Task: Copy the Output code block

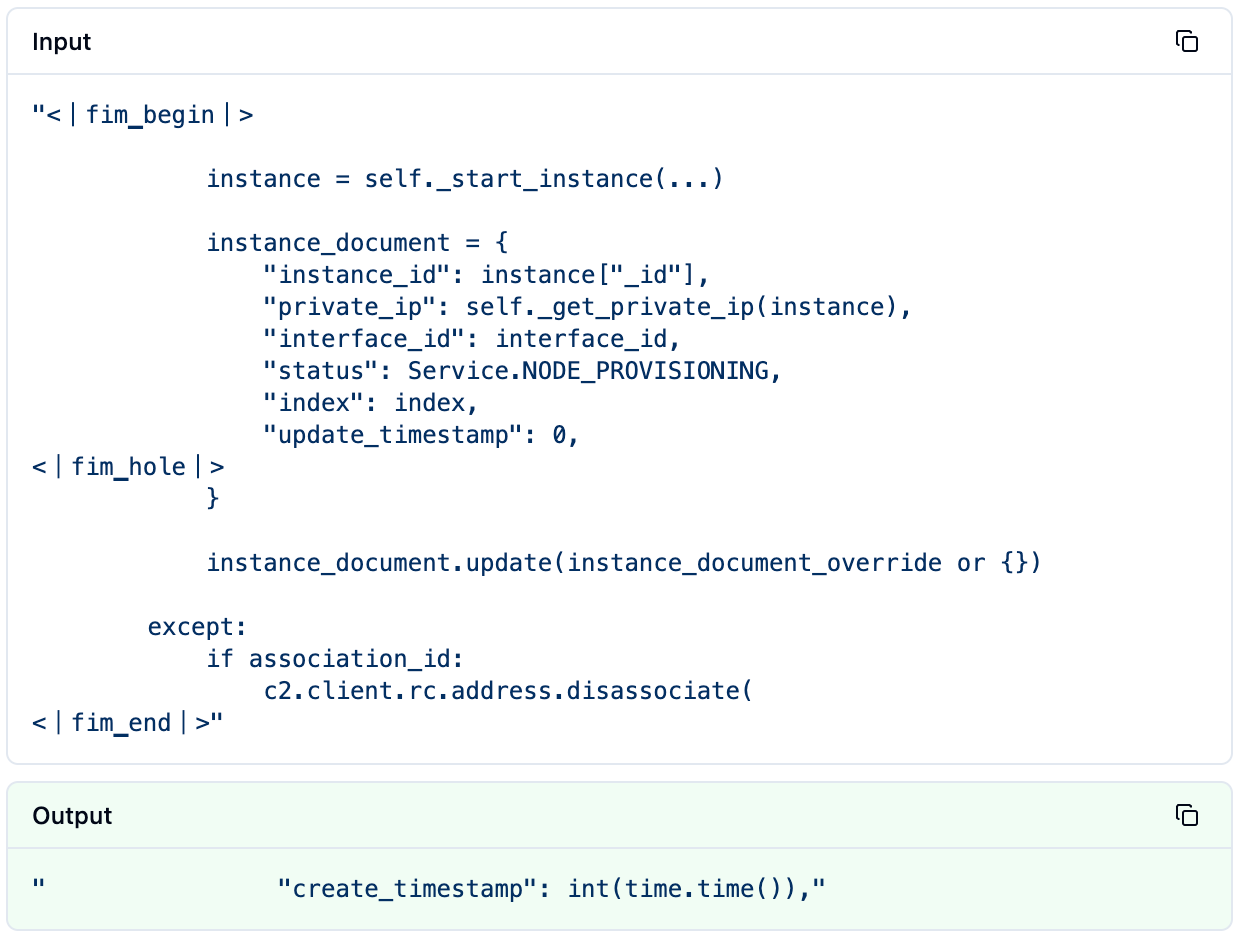Action: [1187, 815]
